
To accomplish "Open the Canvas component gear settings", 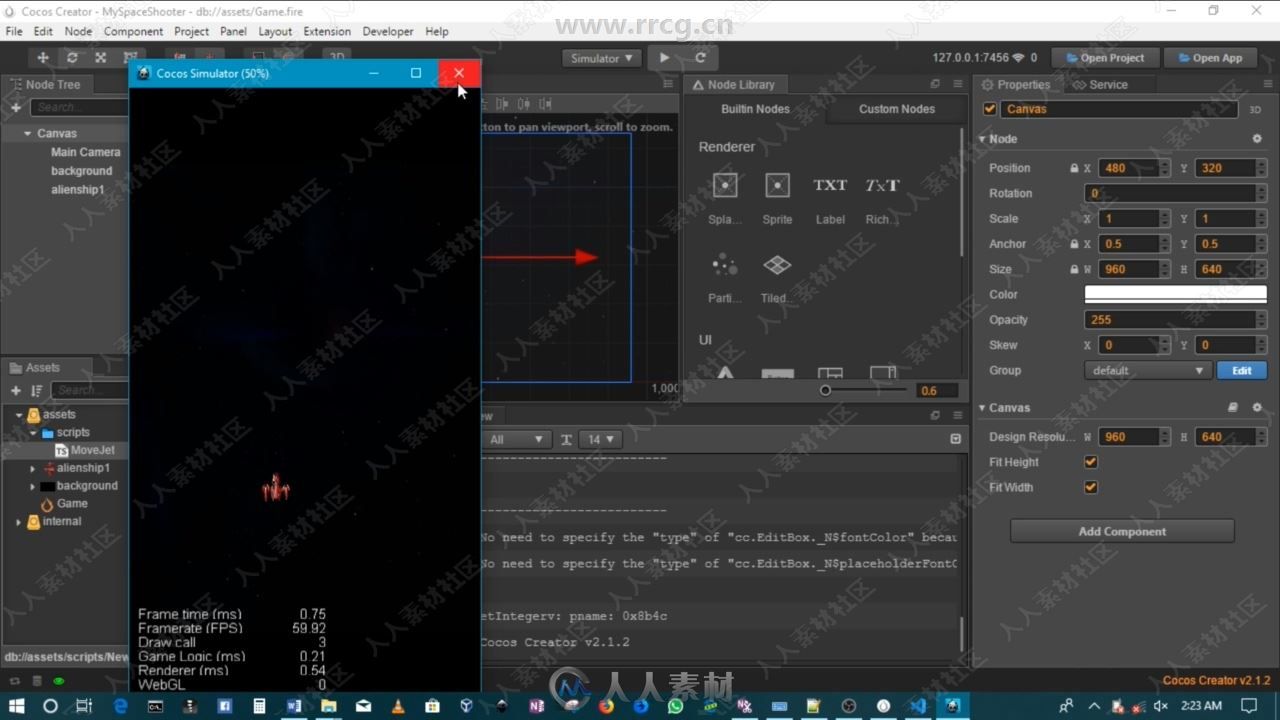I will click(x=1257, y=408).
